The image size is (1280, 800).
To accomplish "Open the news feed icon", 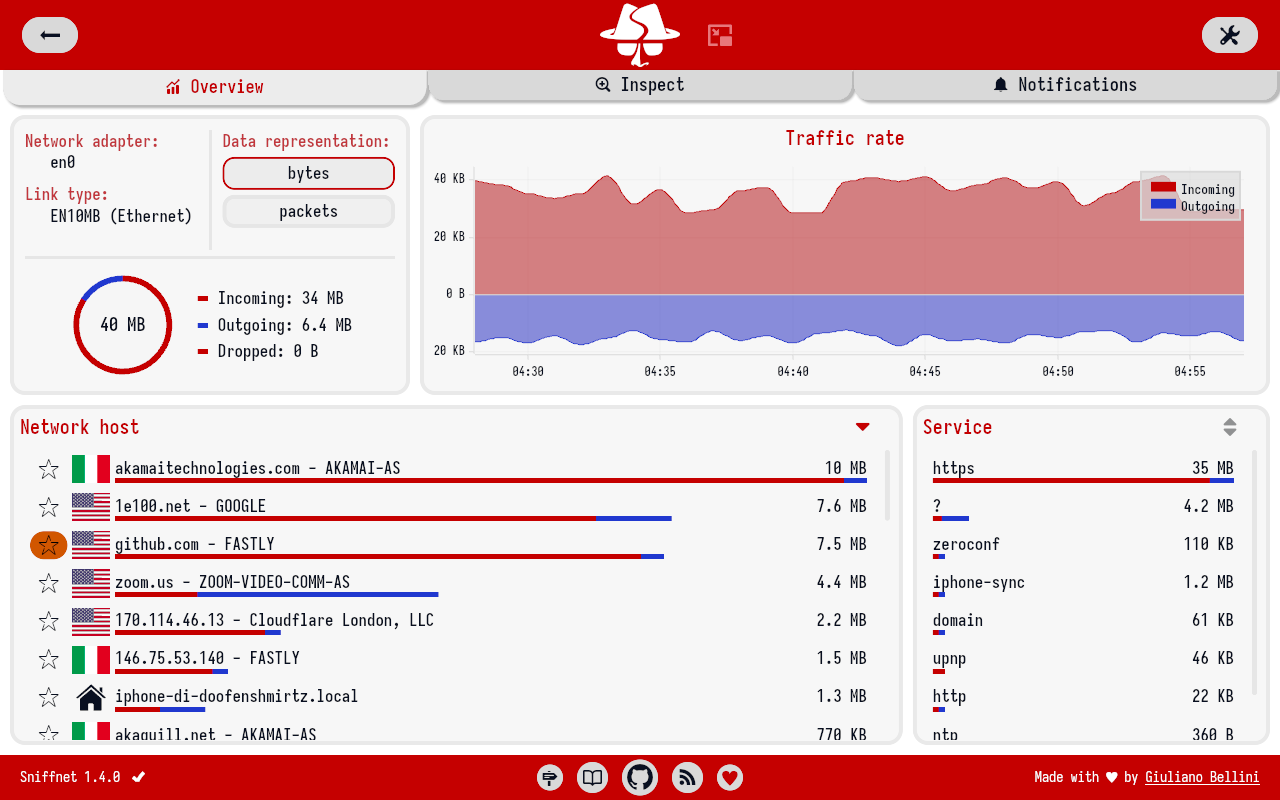I will click(x=687, y=777).
